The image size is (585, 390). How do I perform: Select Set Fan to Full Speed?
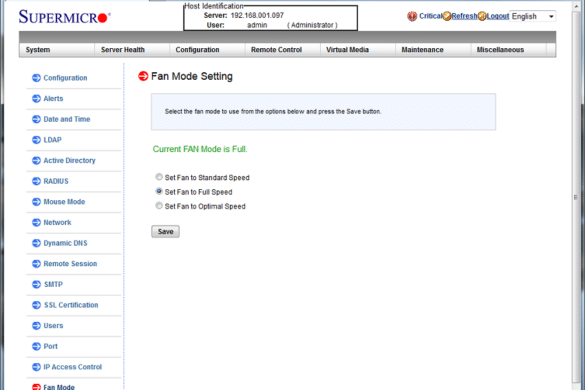159,191
